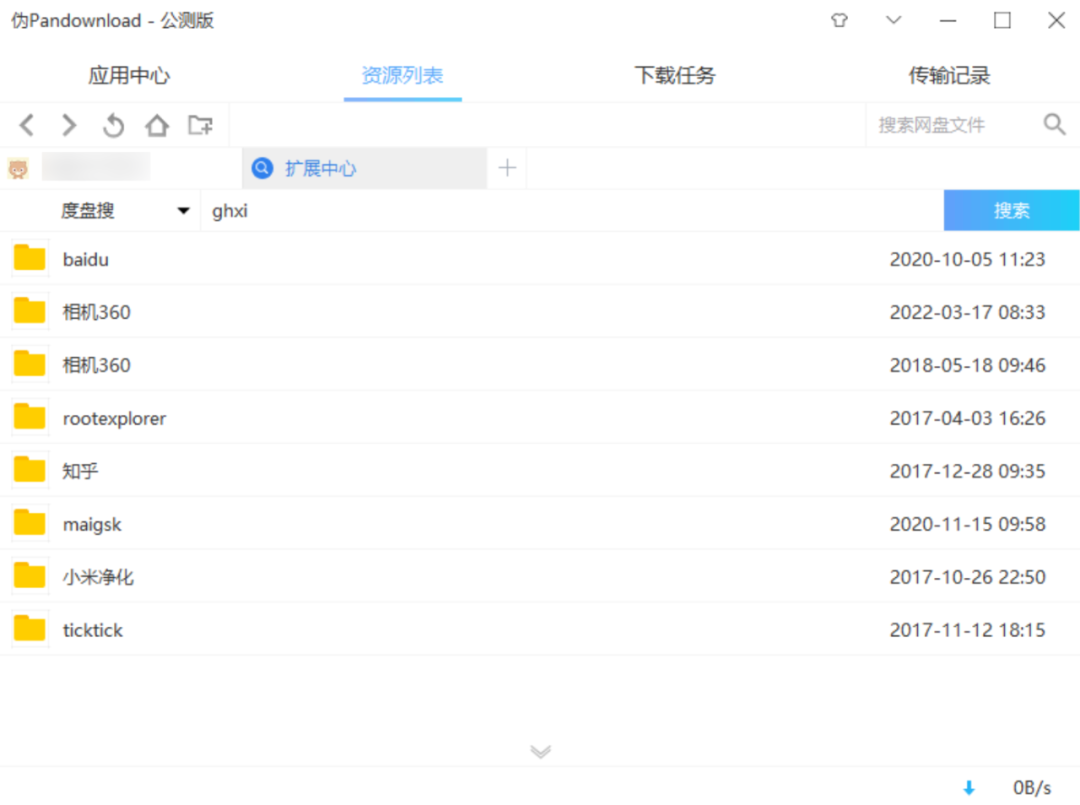This screenshot has height=805, width=1080.
Task: Add a new browser tab with plus button
Action: (x=508, y=167)
